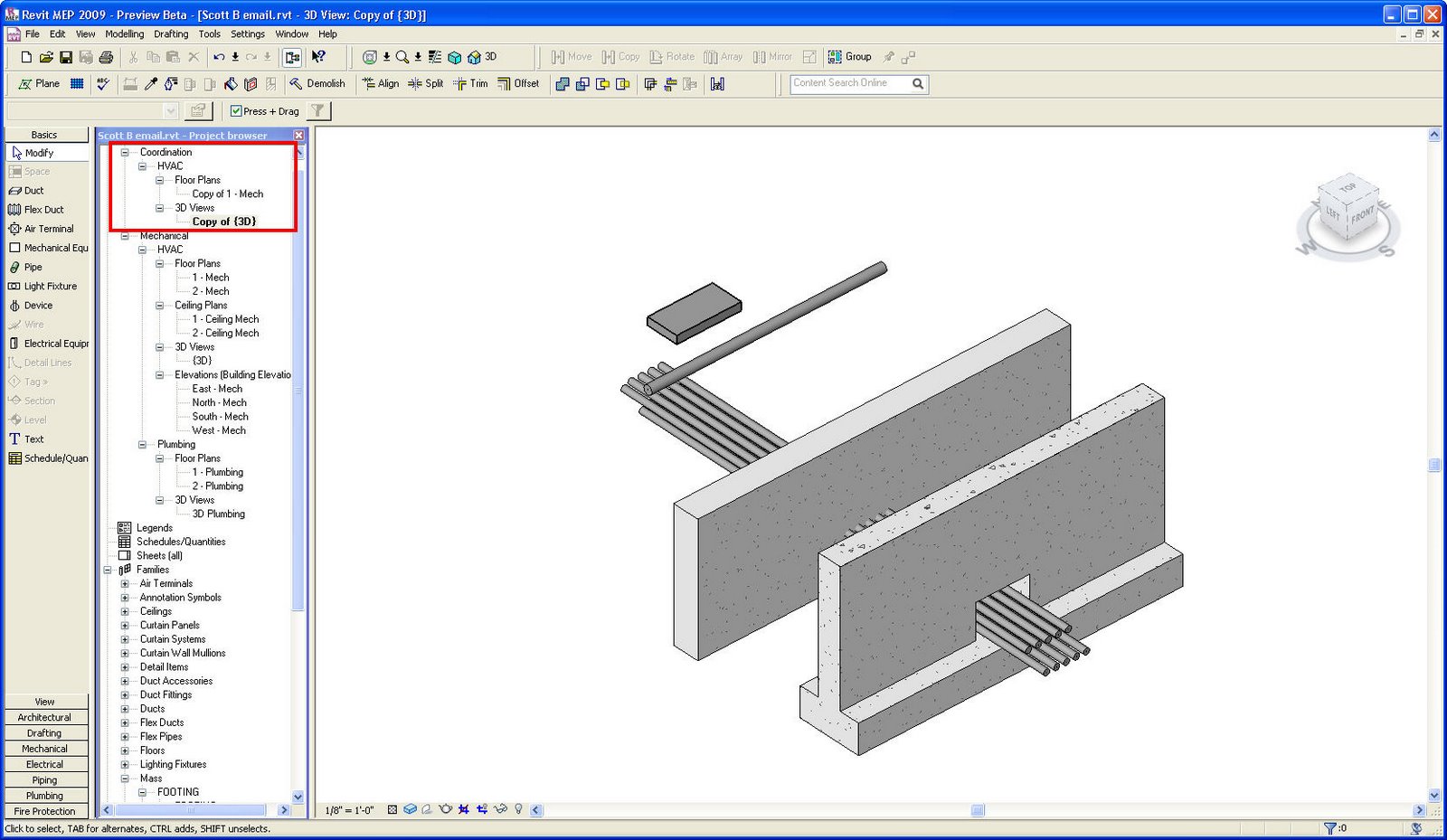
Task: Toggle Thin Lines icon in toolbar
Action: coord(435,57)
